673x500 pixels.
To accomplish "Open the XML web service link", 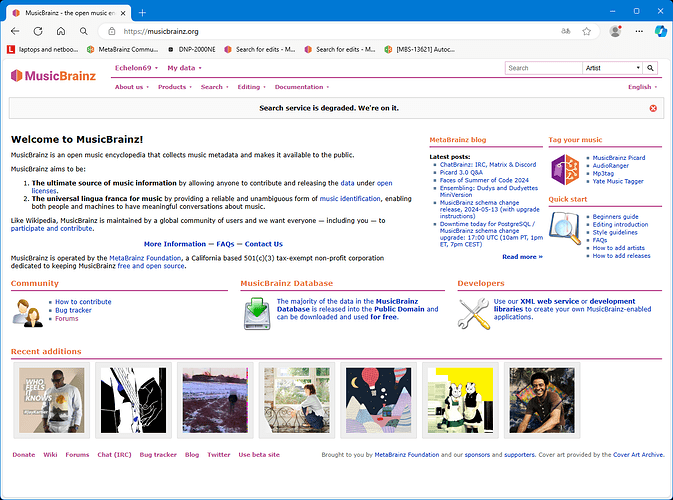I will [x=549, y=301].
